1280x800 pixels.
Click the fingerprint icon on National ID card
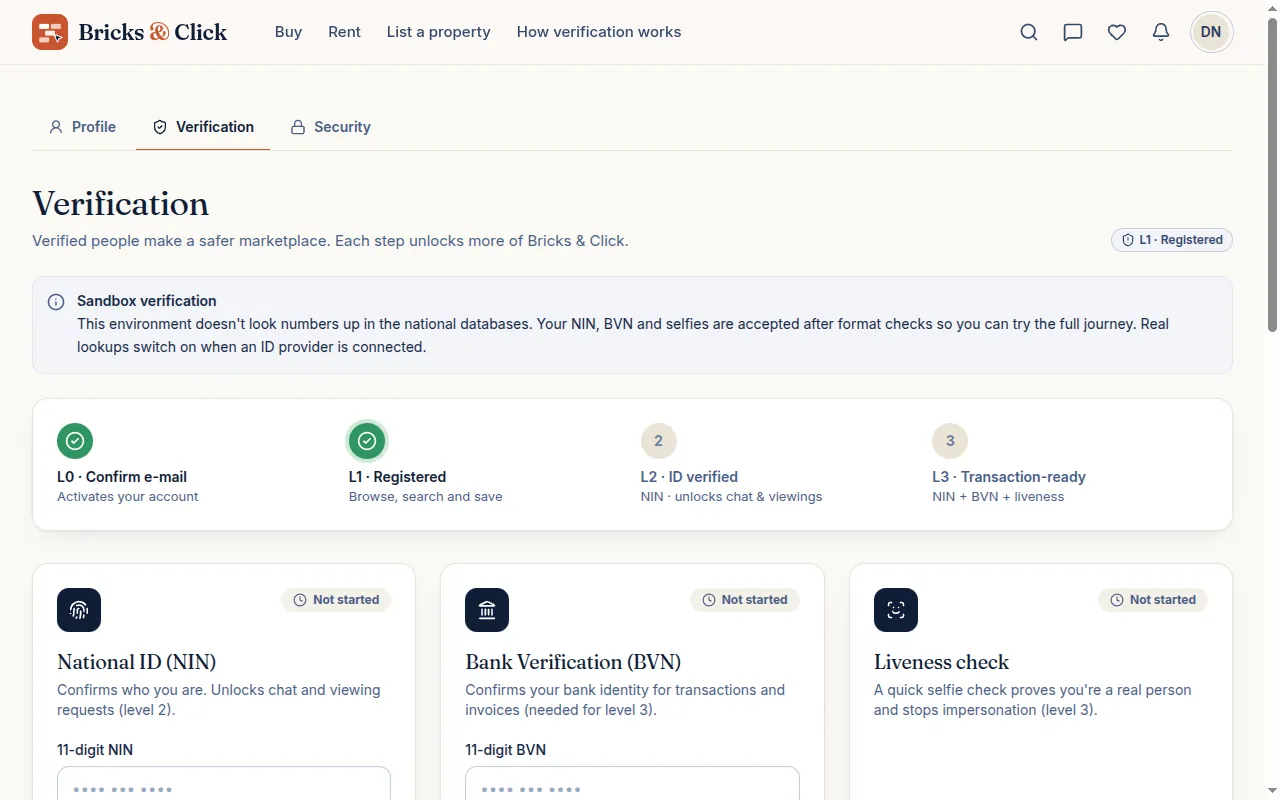click(79, 610)
